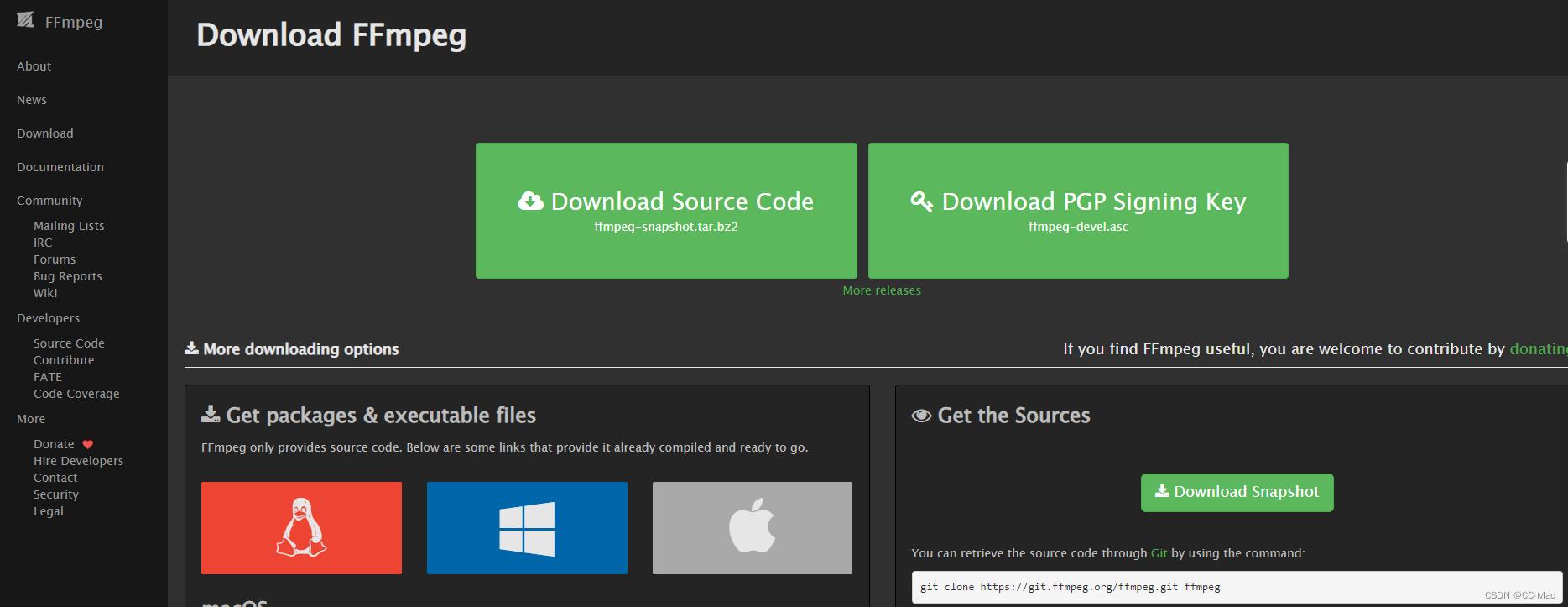Click Get packages & executable files heading
Image resolution: width=1568 pixels, height=607 pixels.
tap(381, 416)
